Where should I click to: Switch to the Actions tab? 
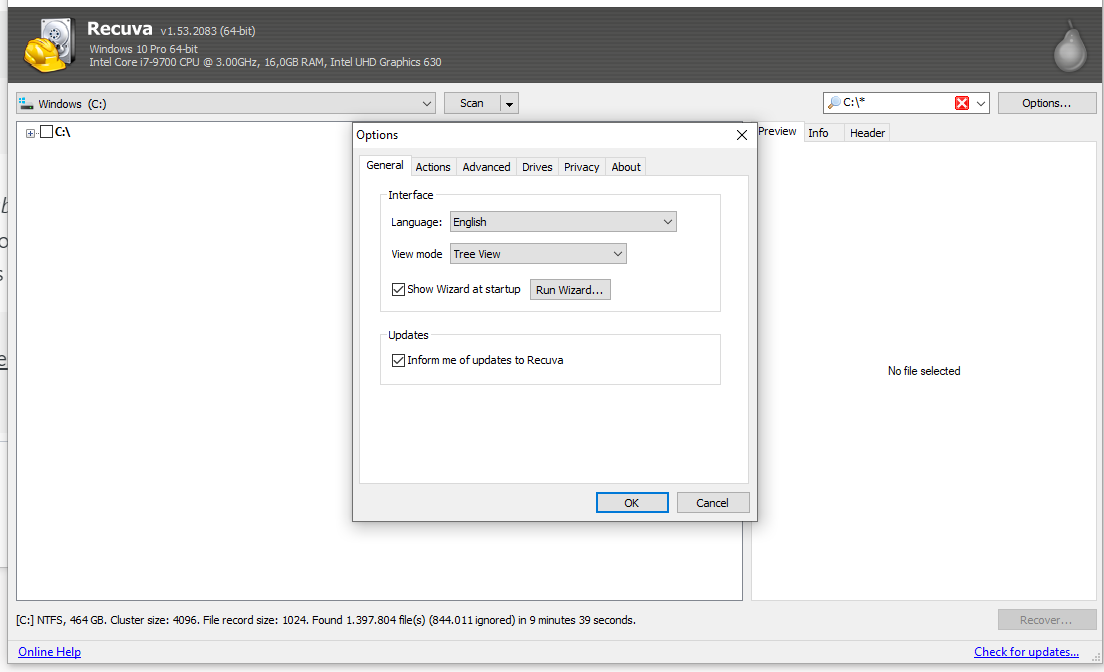coord(433,167)
